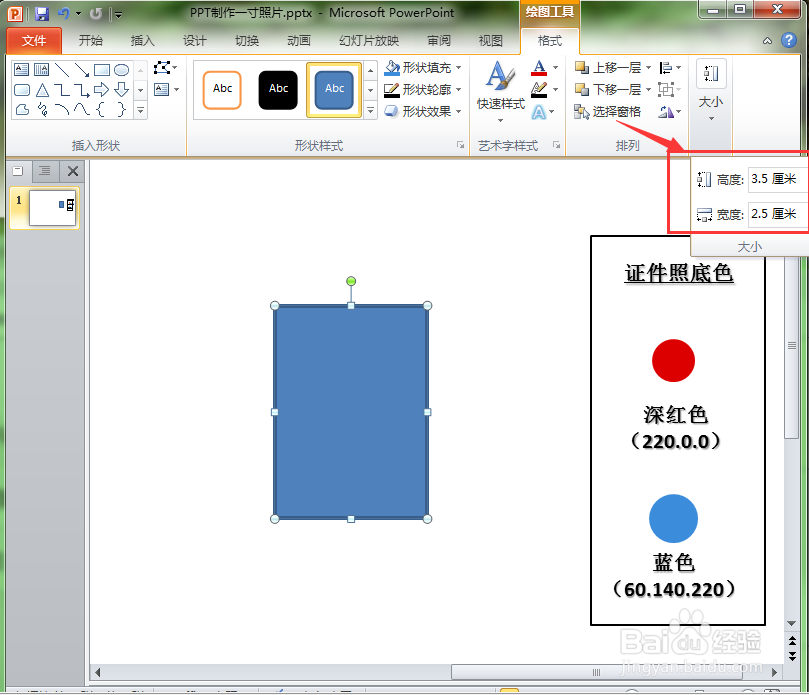Minimize the ribbon with the caret icon

pos(767,41)
